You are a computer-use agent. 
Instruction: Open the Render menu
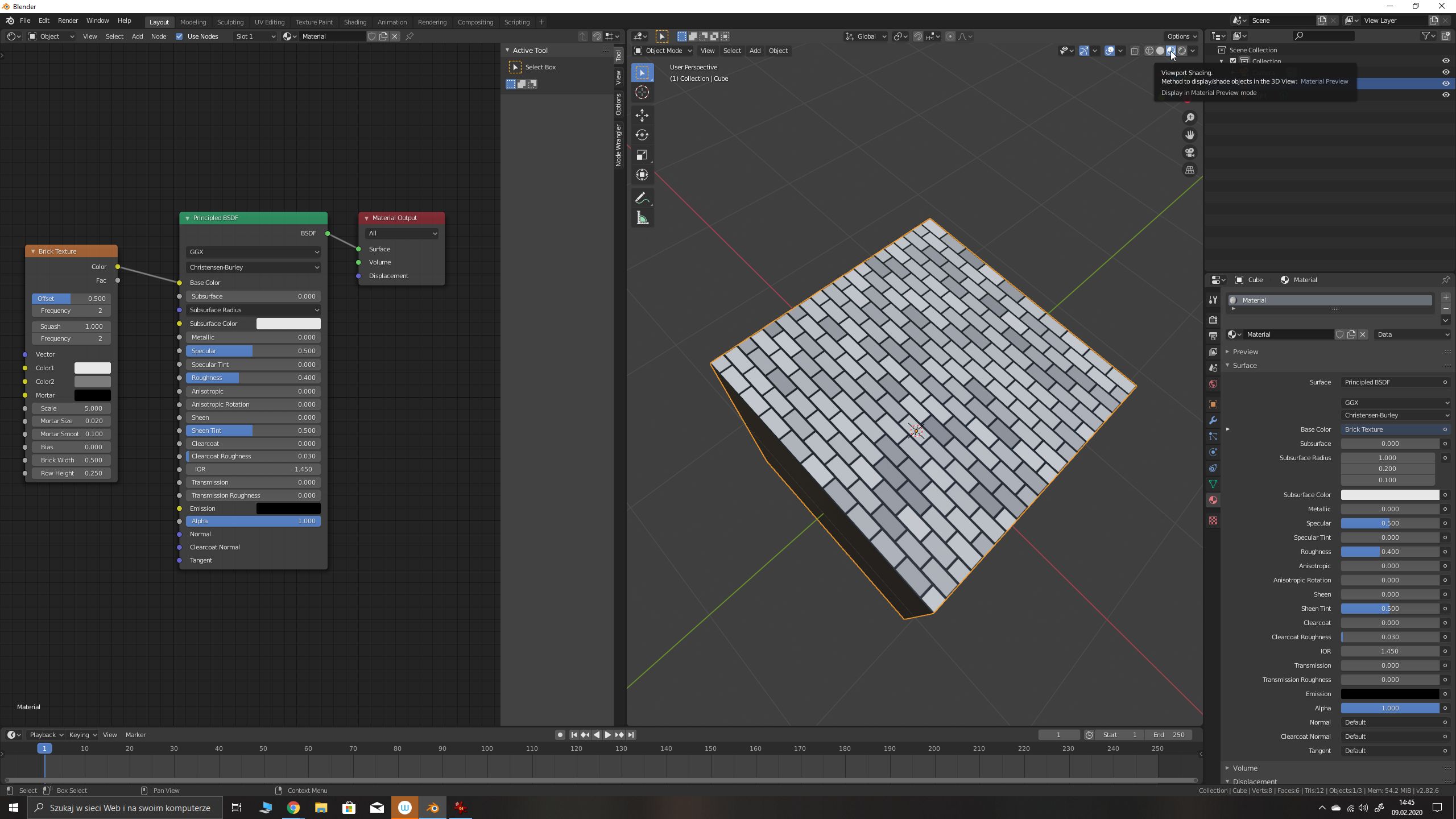click(x=68, y=20)
